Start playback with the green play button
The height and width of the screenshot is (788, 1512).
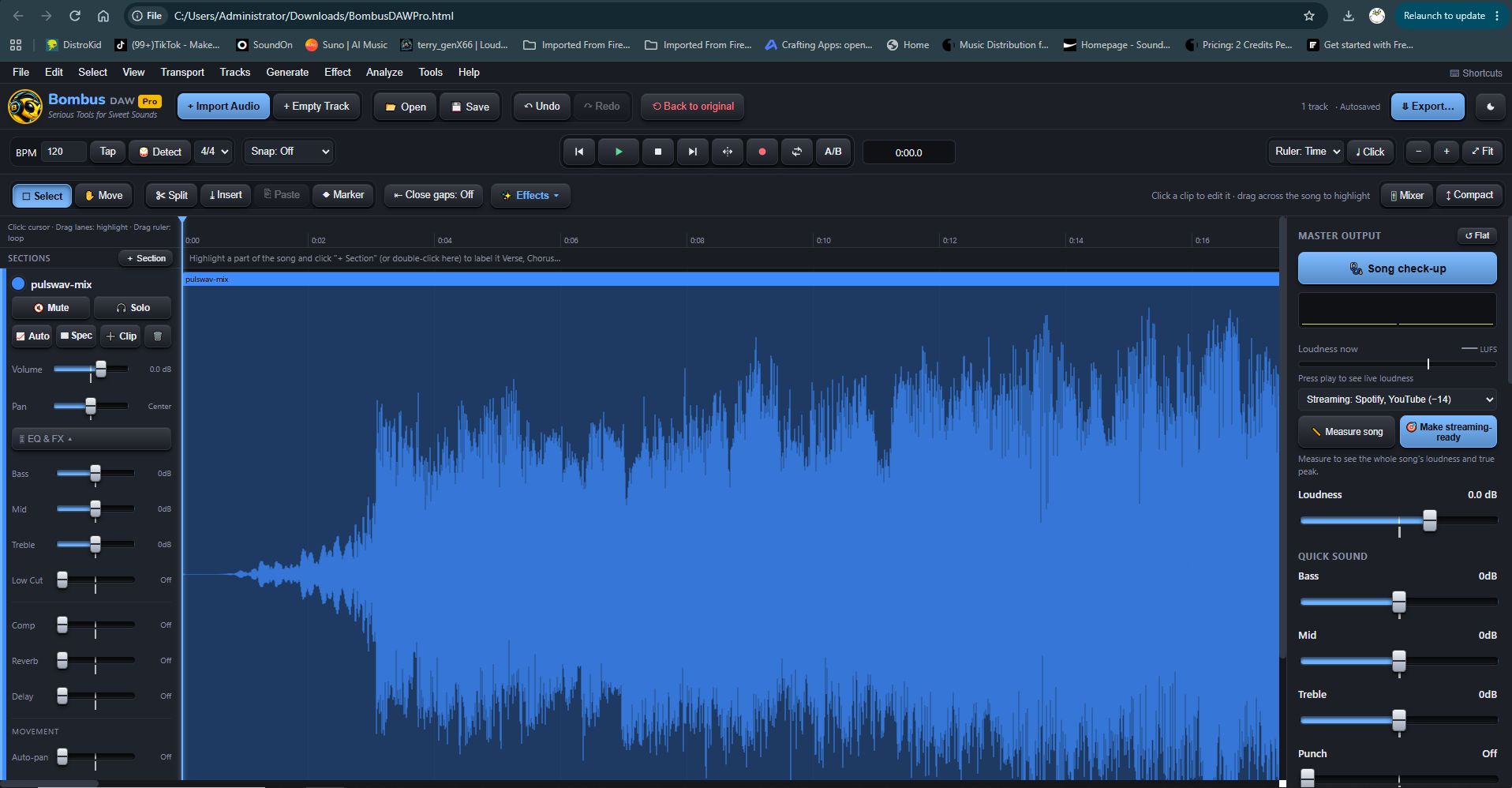[x=619, y=152]
